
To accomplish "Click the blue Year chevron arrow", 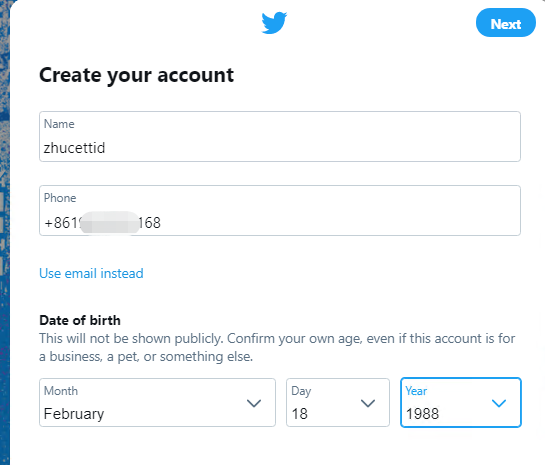I will pos(499,403).
